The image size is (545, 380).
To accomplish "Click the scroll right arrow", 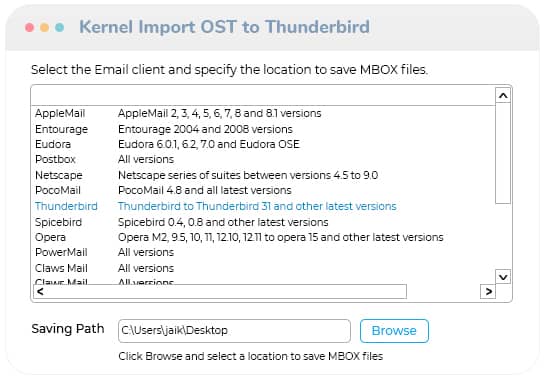I will [x=488, y=291].
